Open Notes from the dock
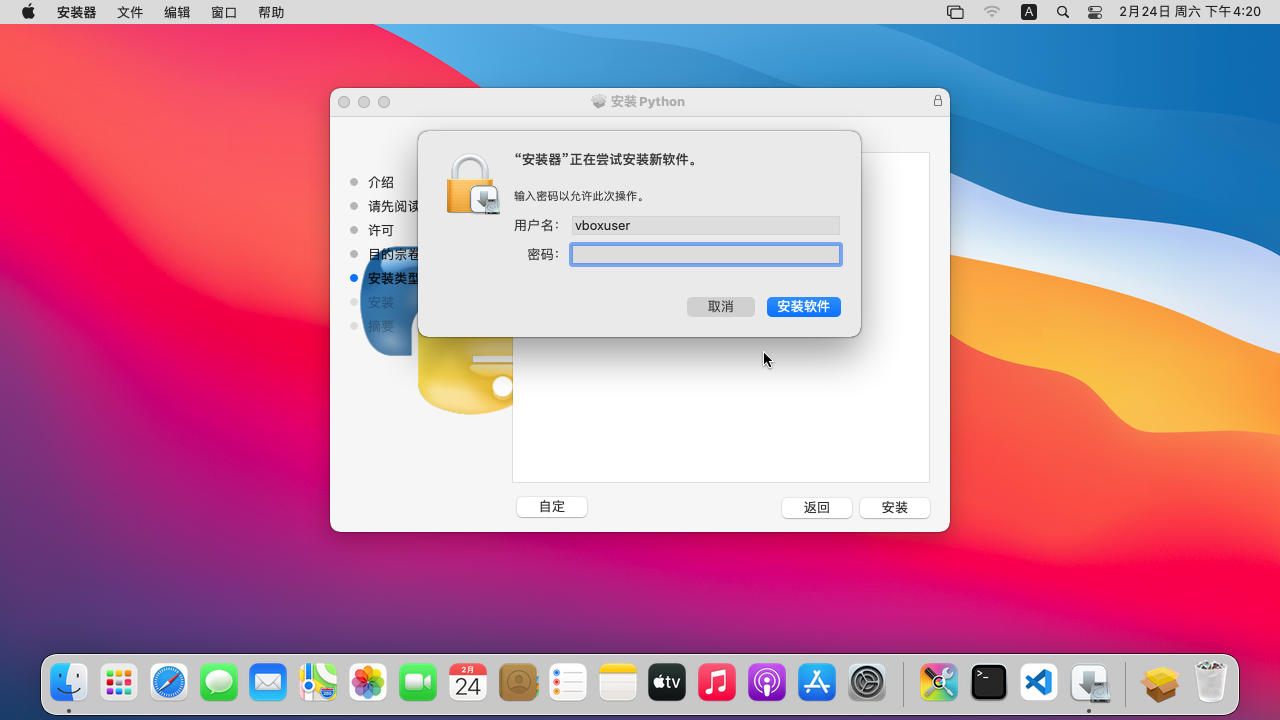The width and height of the screenshot is (1280, 720). 618,683
